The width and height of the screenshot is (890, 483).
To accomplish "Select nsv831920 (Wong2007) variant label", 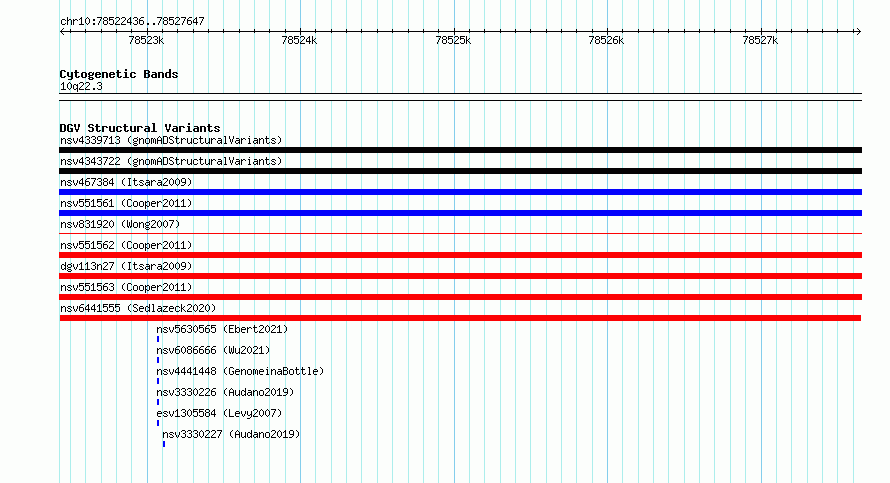I will click(120, 224).
